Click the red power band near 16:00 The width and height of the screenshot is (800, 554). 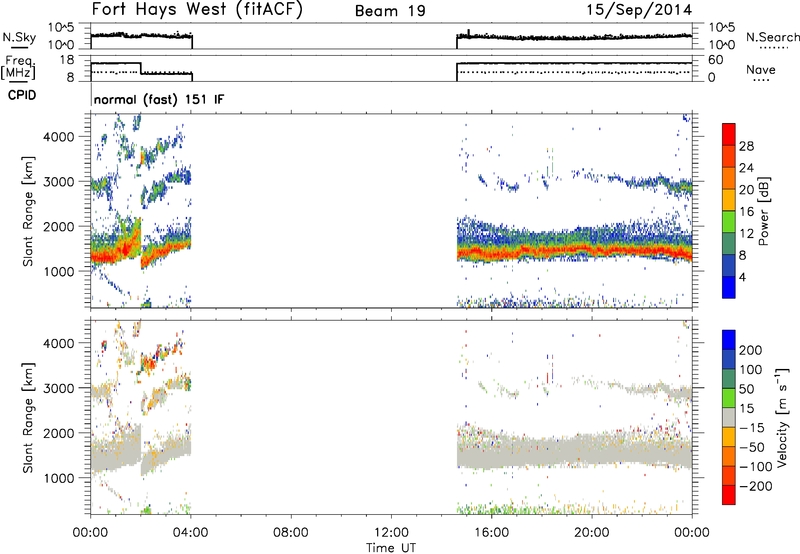491,253
